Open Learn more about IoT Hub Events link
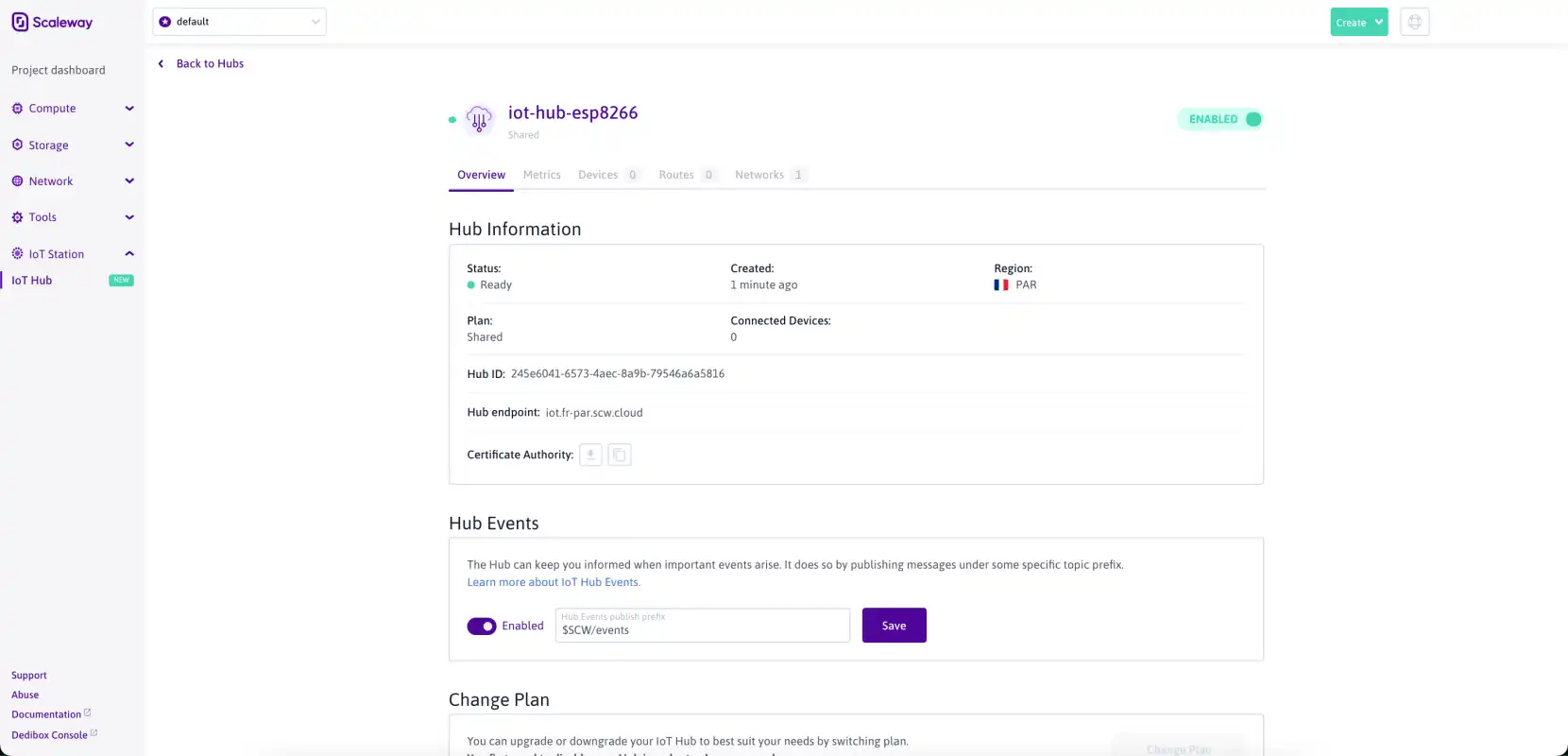Image resolution: width=1568 pixels, height=756 pixels. (x=554, y=582)
